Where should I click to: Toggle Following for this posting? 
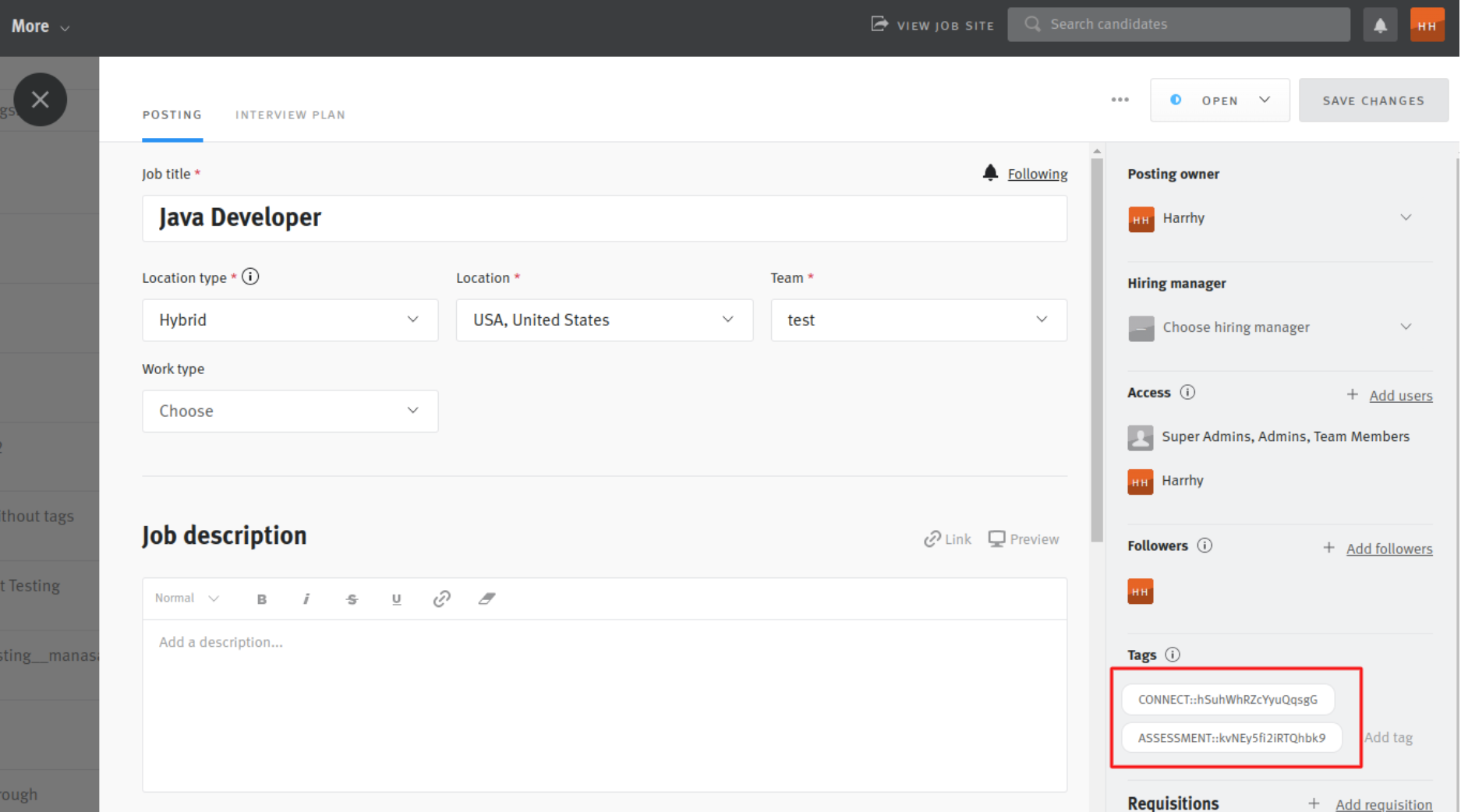(1038, 173)
